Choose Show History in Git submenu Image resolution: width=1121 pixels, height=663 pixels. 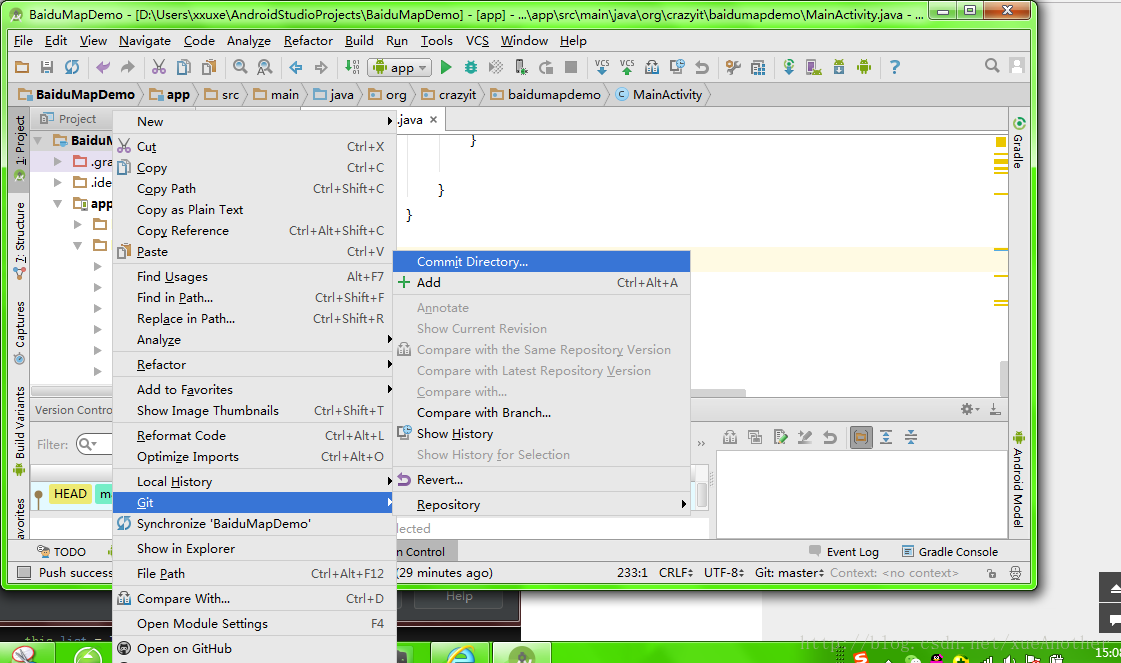coord(542,433)
